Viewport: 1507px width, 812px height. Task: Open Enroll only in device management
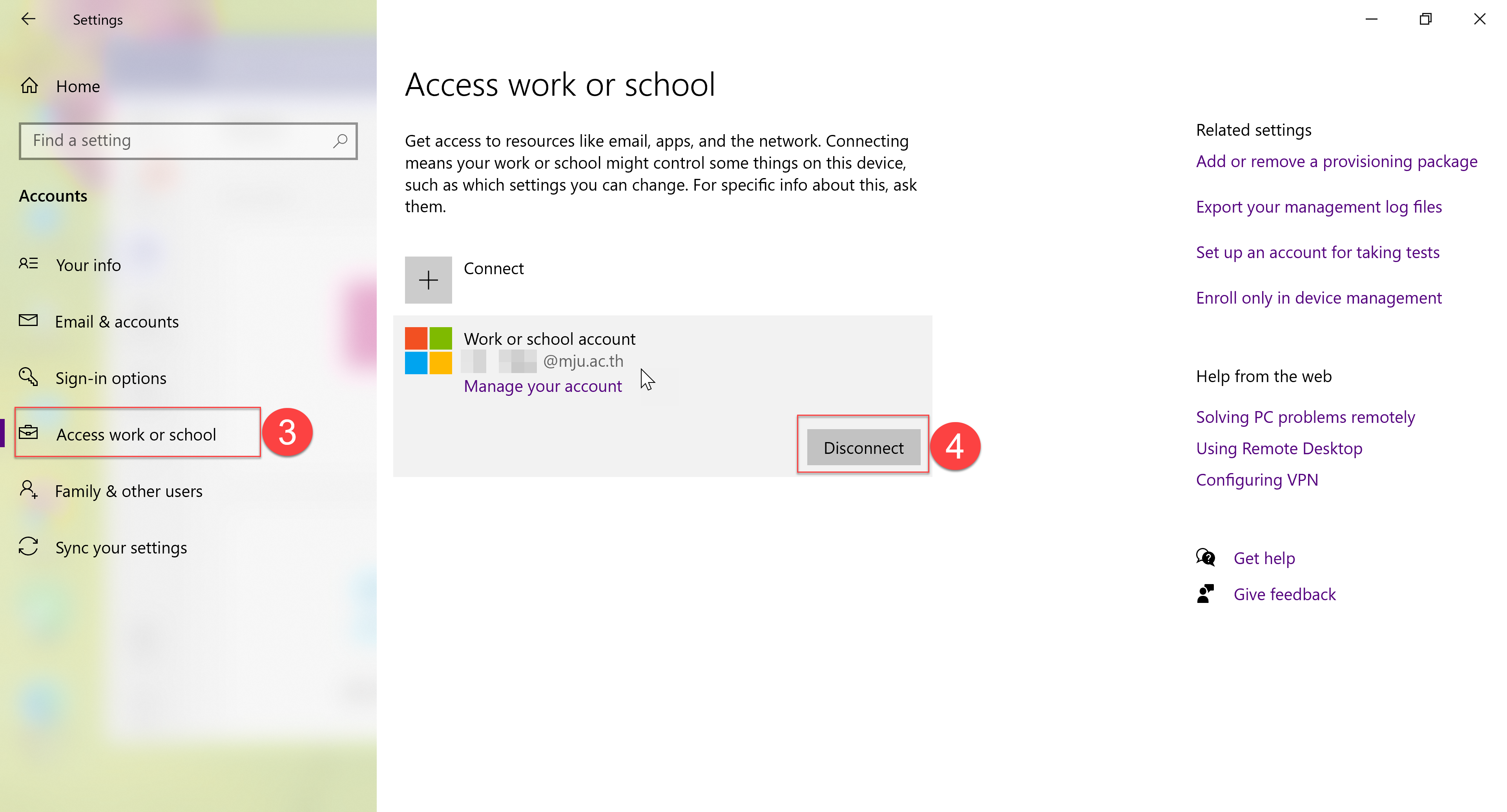1318,298
